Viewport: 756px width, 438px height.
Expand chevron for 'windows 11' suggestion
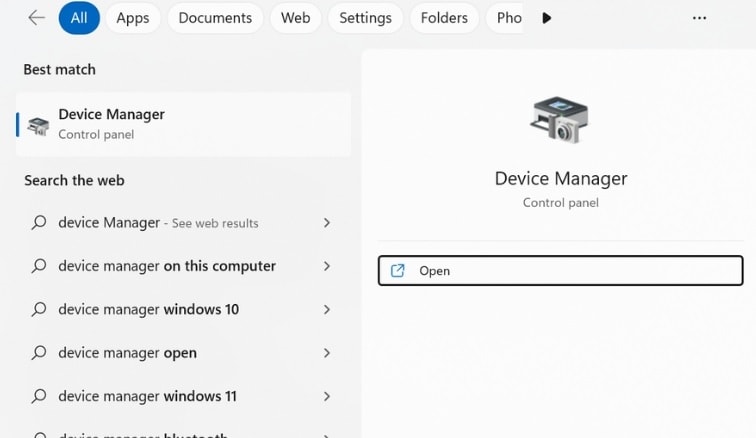(327, 396)
